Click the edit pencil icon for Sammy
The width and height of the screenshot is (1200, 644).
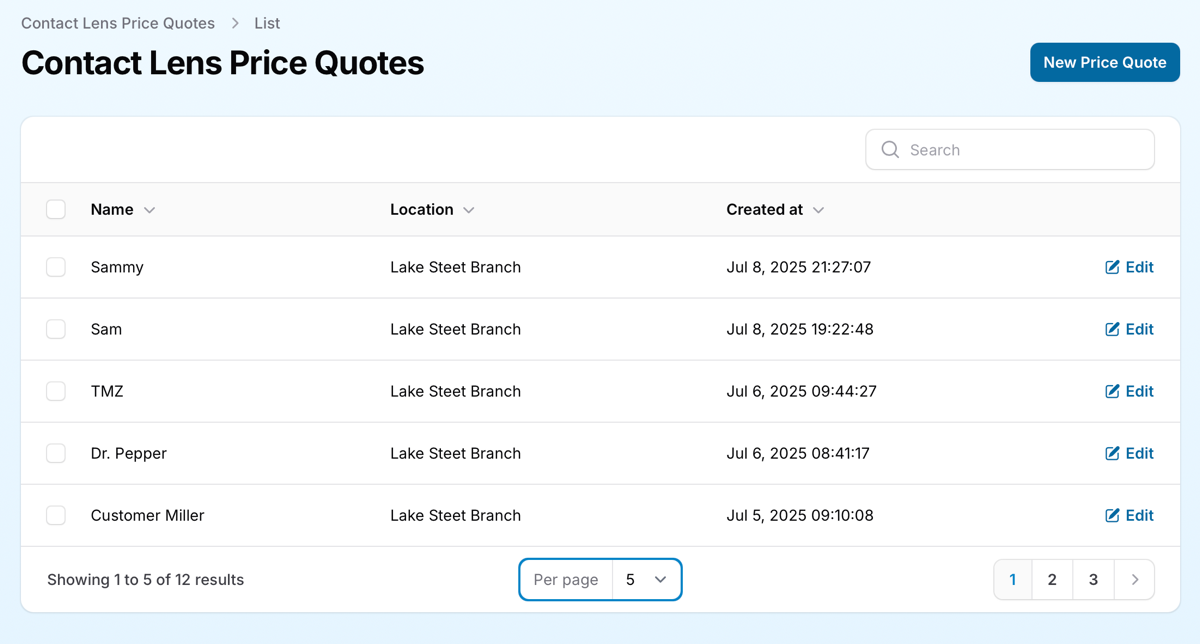click(x=1112, y=267)
